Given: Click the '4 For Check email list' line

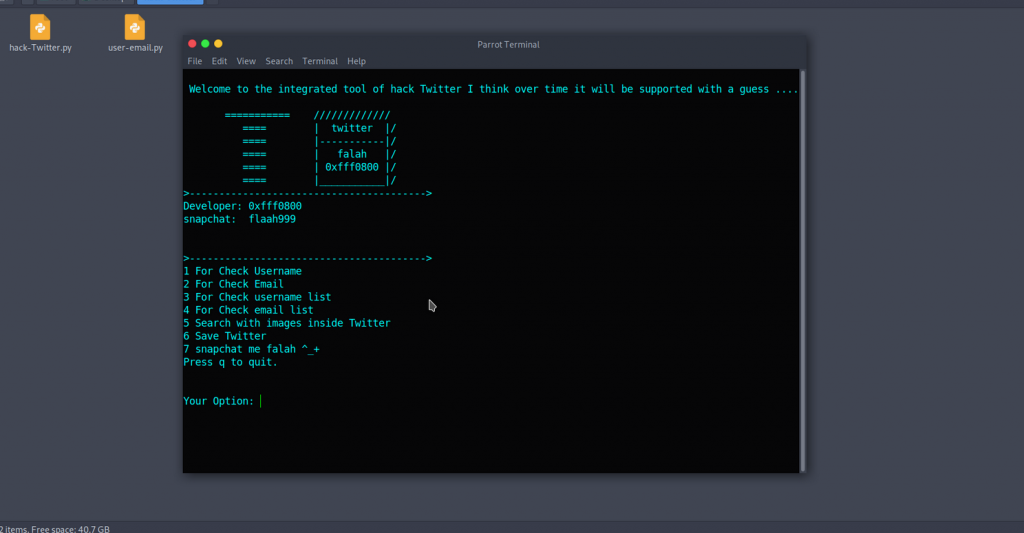Looking at the screenshot, I should point(248,310).
